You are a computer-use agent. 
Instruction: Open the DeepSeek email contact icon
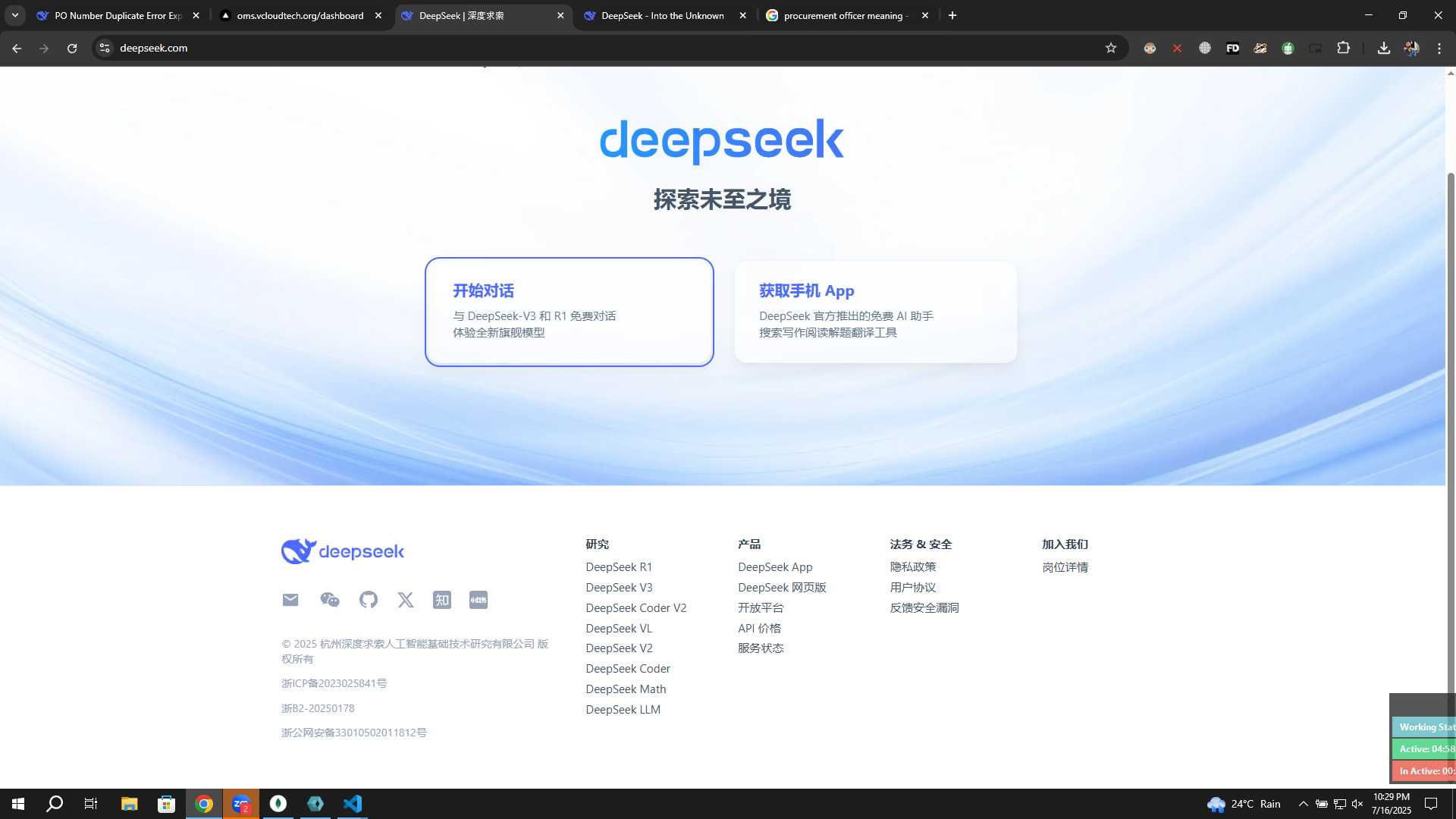pos(290,600)
